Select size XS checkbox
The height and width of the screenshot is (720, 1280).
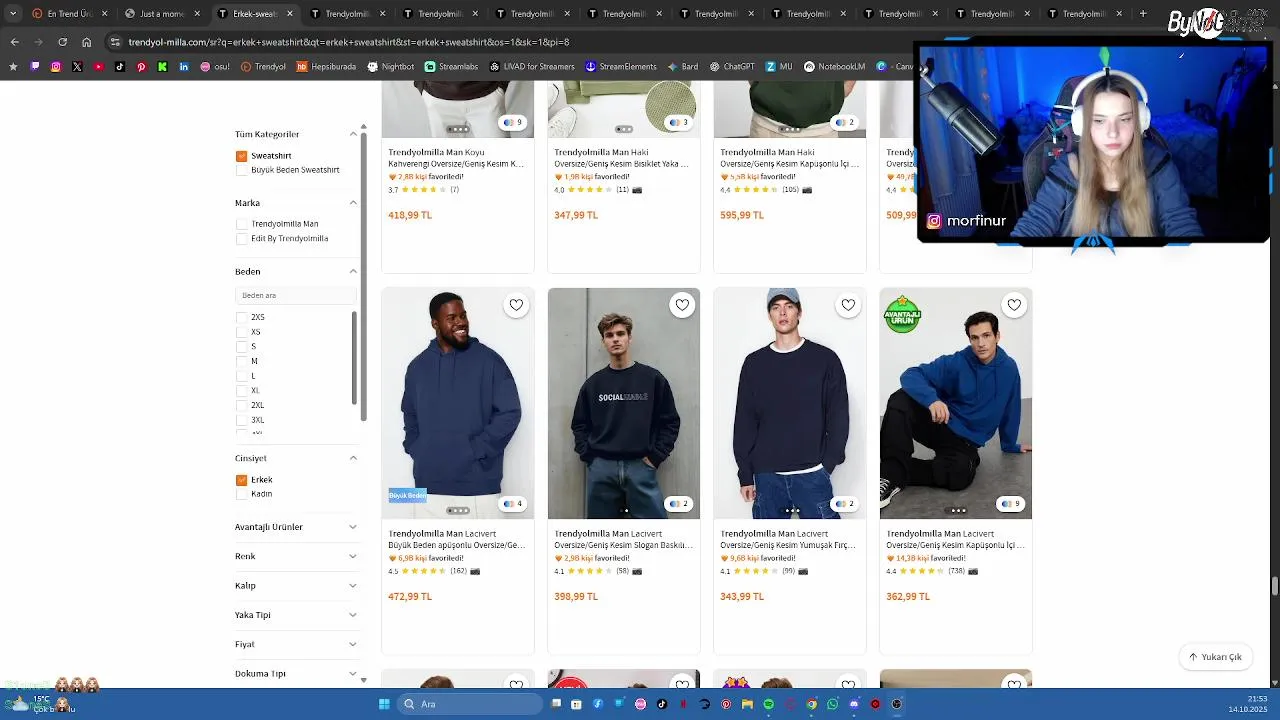pos(241,332)
